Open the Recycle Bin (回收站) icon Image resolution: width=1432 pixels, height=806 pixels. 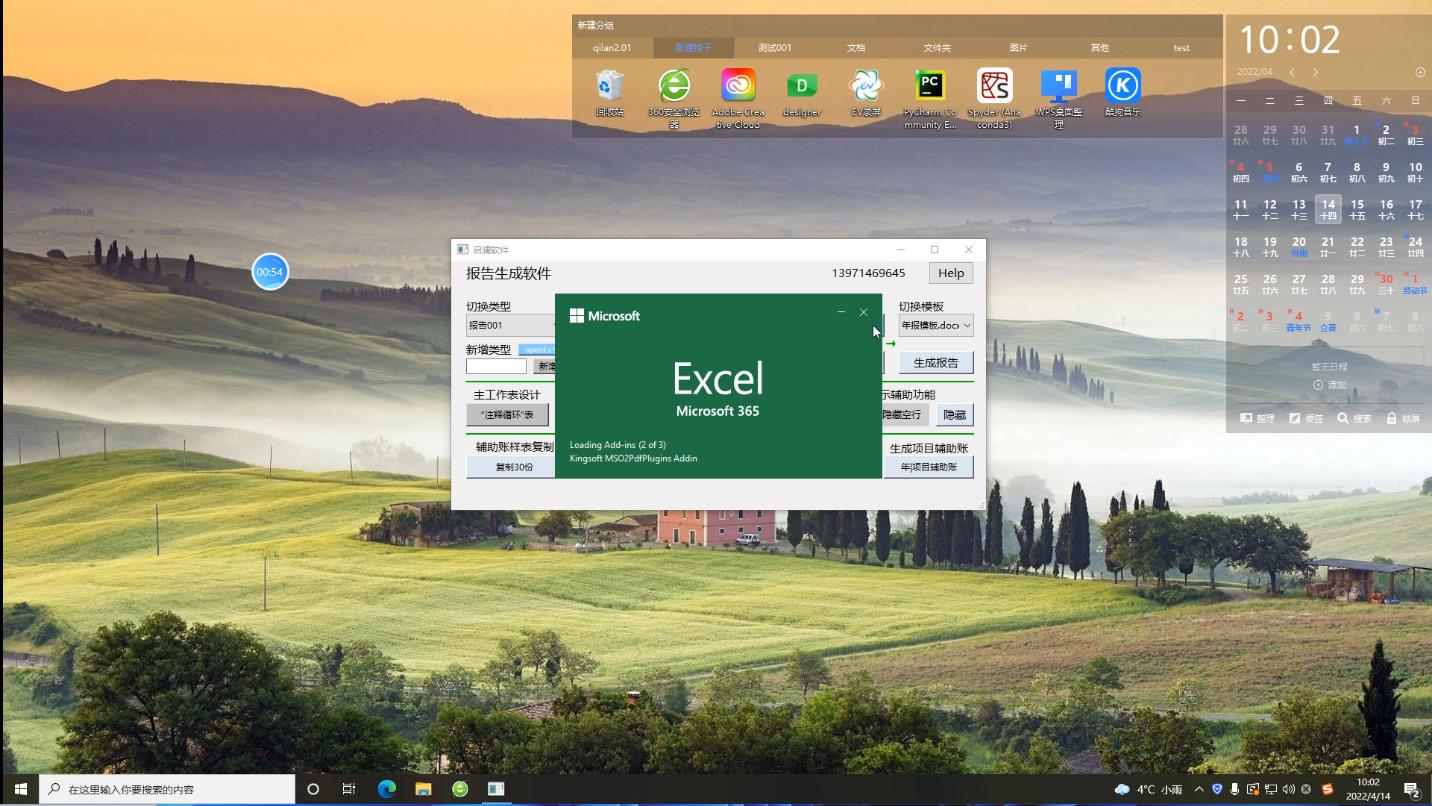pos(610,87)
